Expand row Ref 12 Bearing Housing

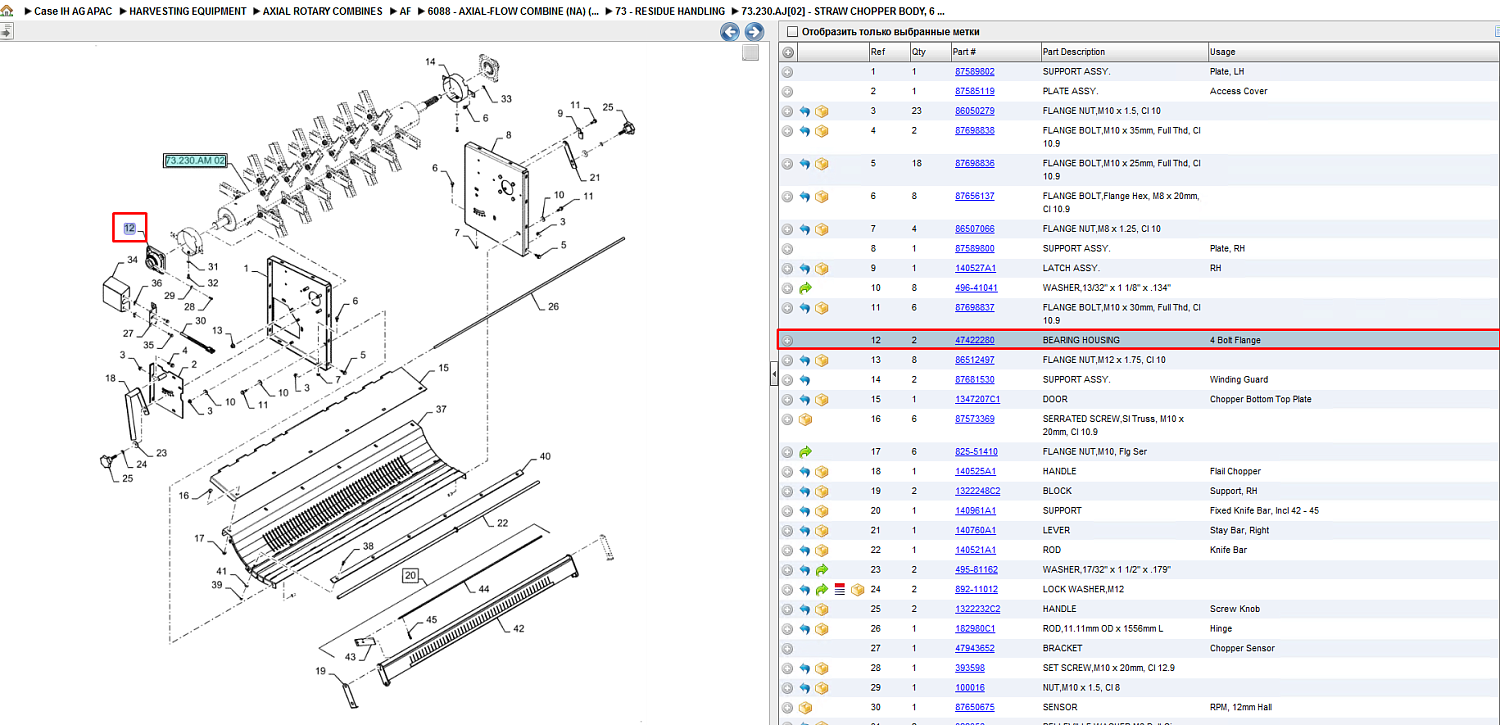788,340
